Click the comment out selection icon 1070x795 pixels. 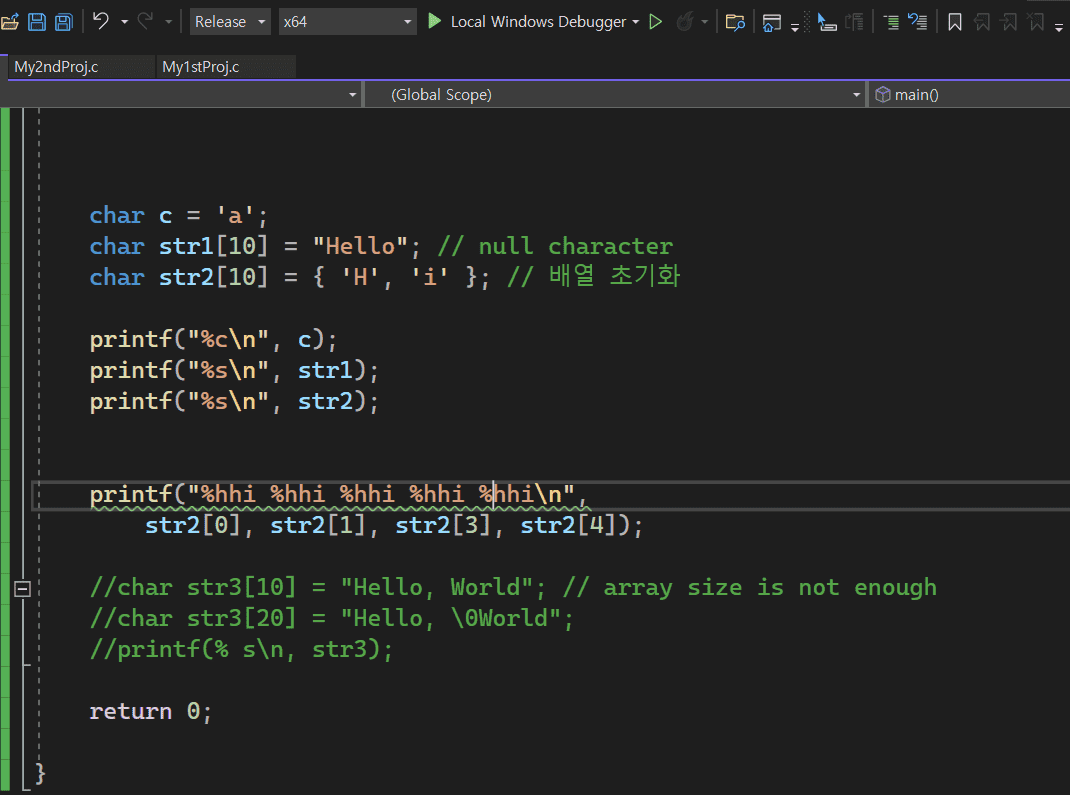pyautogui.click(x=891, y=22)
